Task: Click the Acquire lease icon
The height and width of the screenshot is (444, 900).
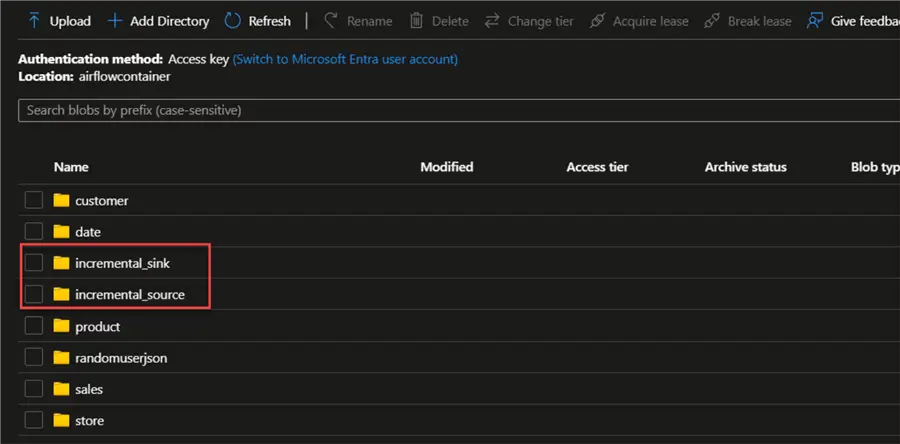Action: (598, 20)
